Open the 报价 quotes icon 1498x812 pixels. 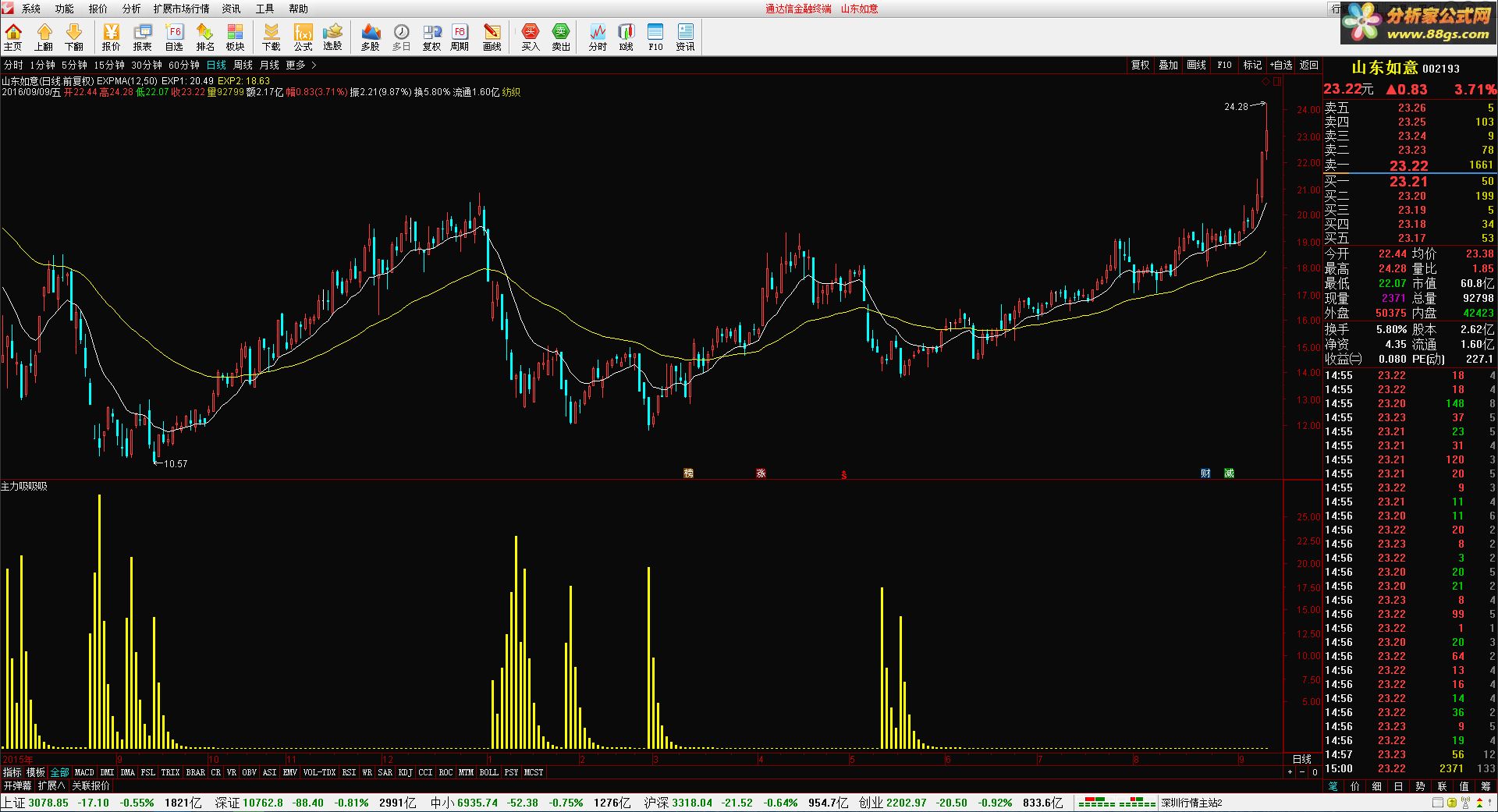112,37
